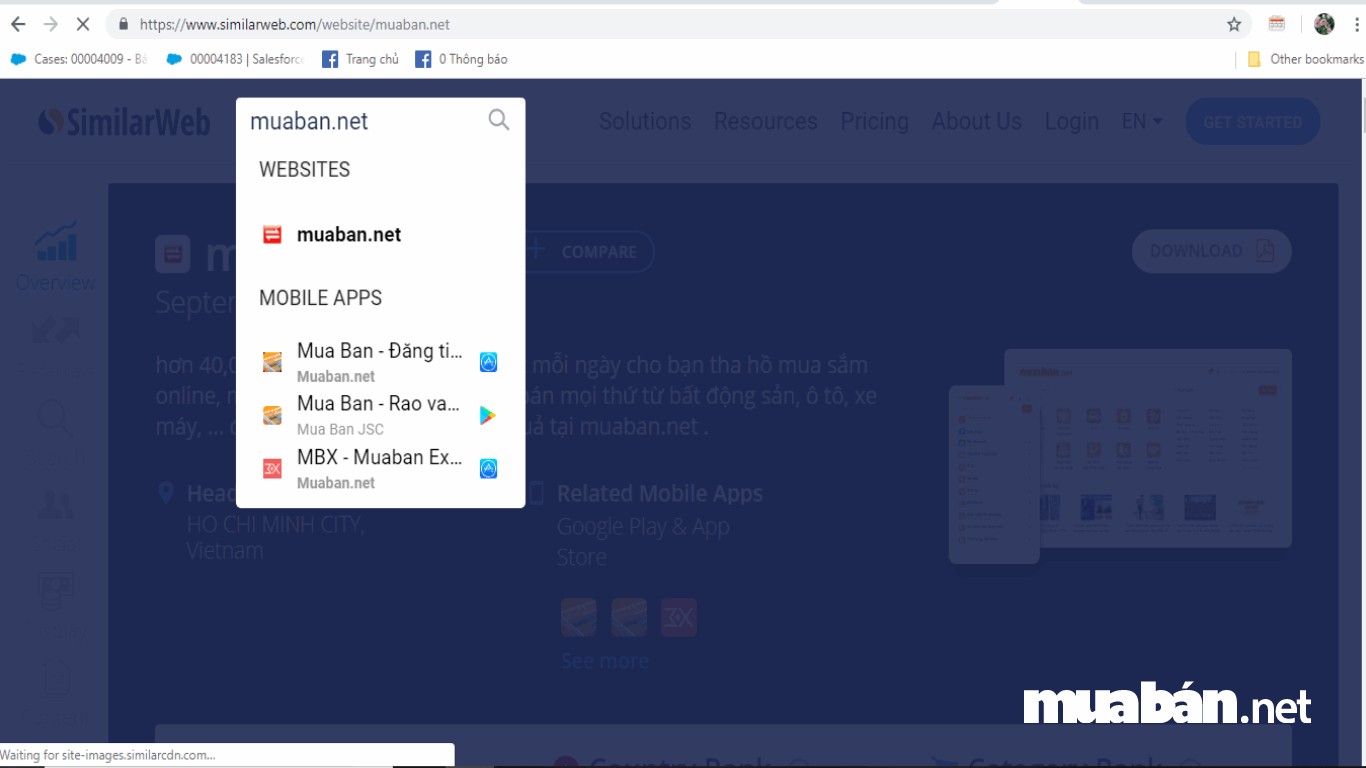Click the muaban.net red favicon in suggestions
Image resolution: width=1366 pixels, height=768 pixels.
272,235
